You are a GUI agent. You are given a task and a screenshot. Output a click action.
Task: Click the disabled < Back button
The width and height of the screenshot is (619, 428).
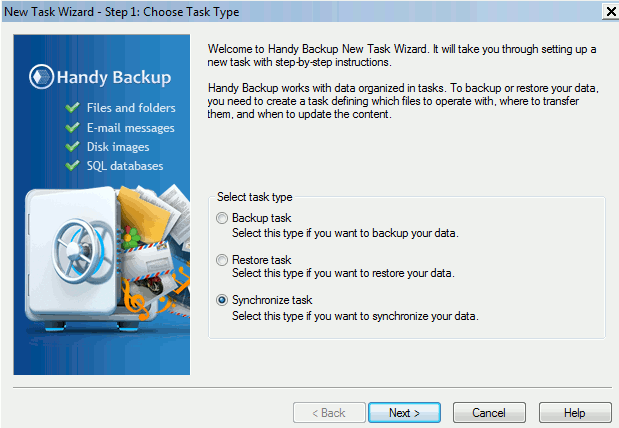pyautogui.click(x=329, y=413)
